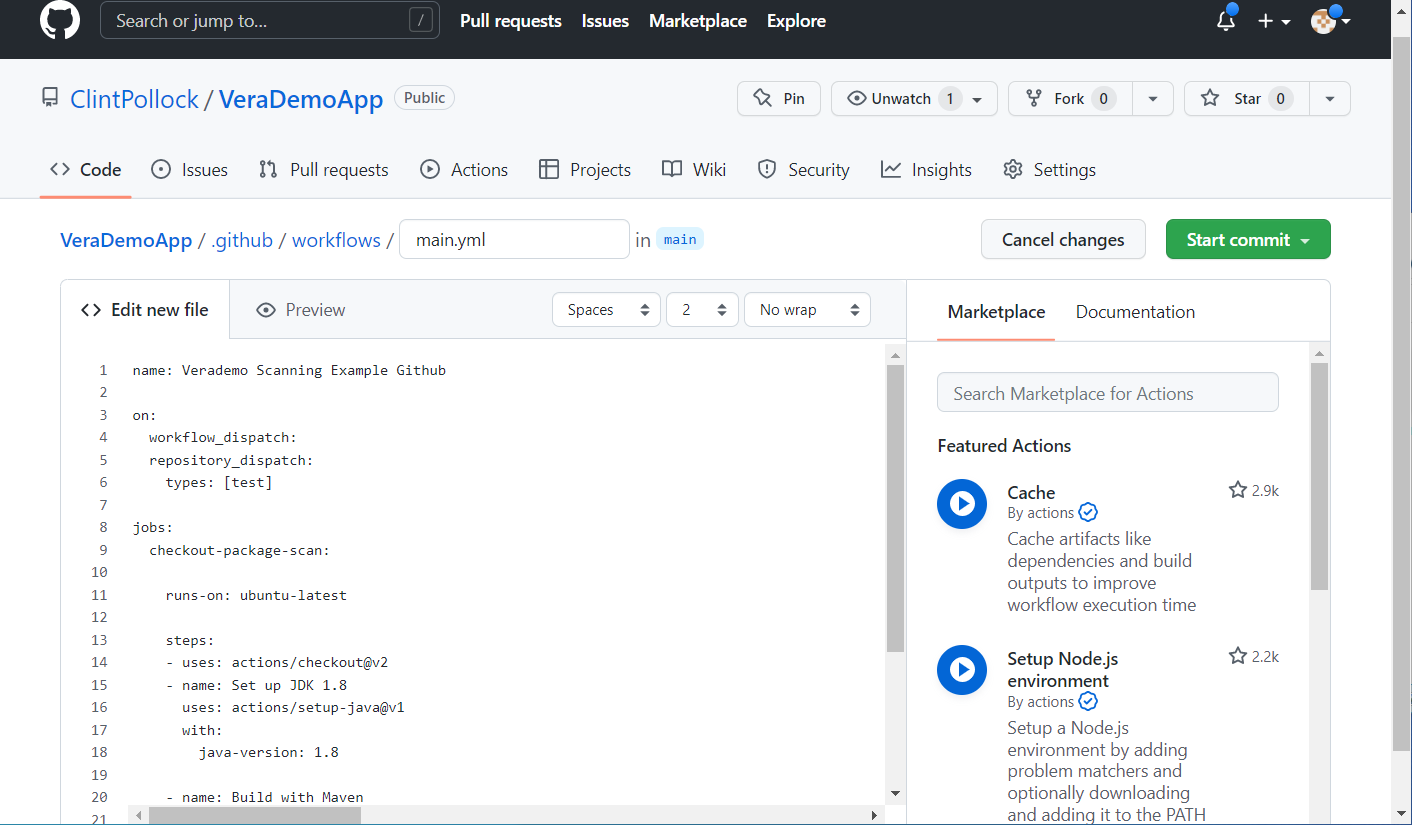1412x825 pixels.
Task: Click Marketplace in the top header
Action: pos(698,21)
